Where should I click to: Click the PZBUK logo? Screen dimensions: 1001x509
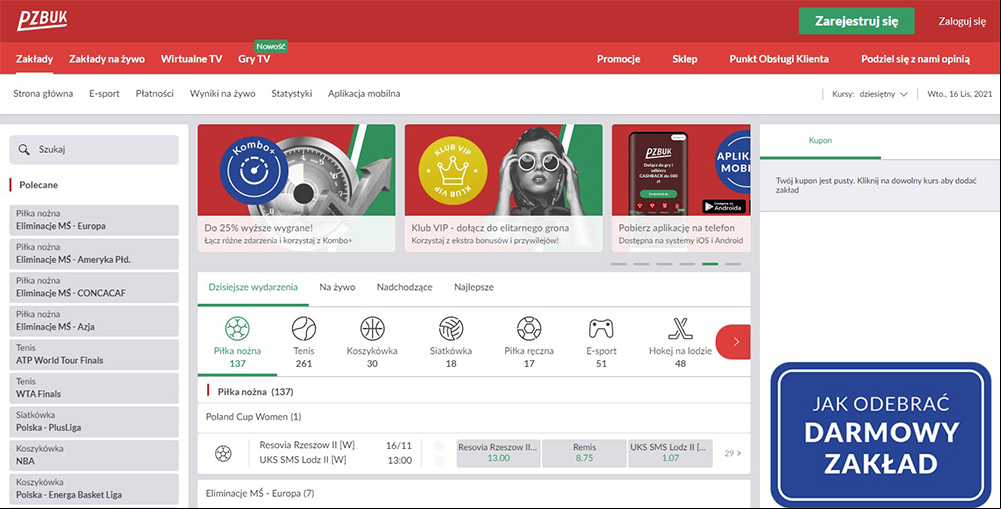[42, 20]
